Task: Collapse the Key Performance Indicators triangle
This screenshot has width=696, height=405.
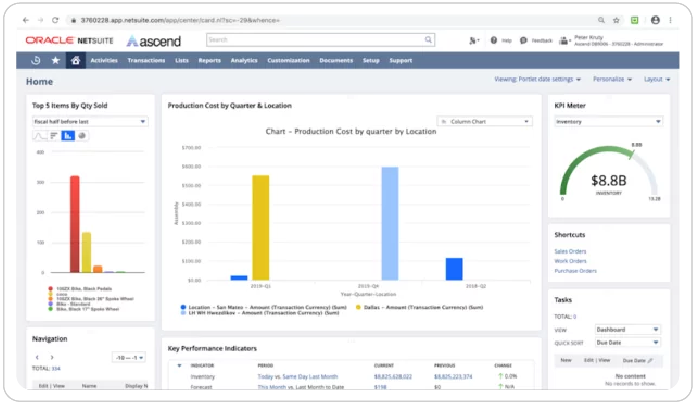Action: click(179, 365)
